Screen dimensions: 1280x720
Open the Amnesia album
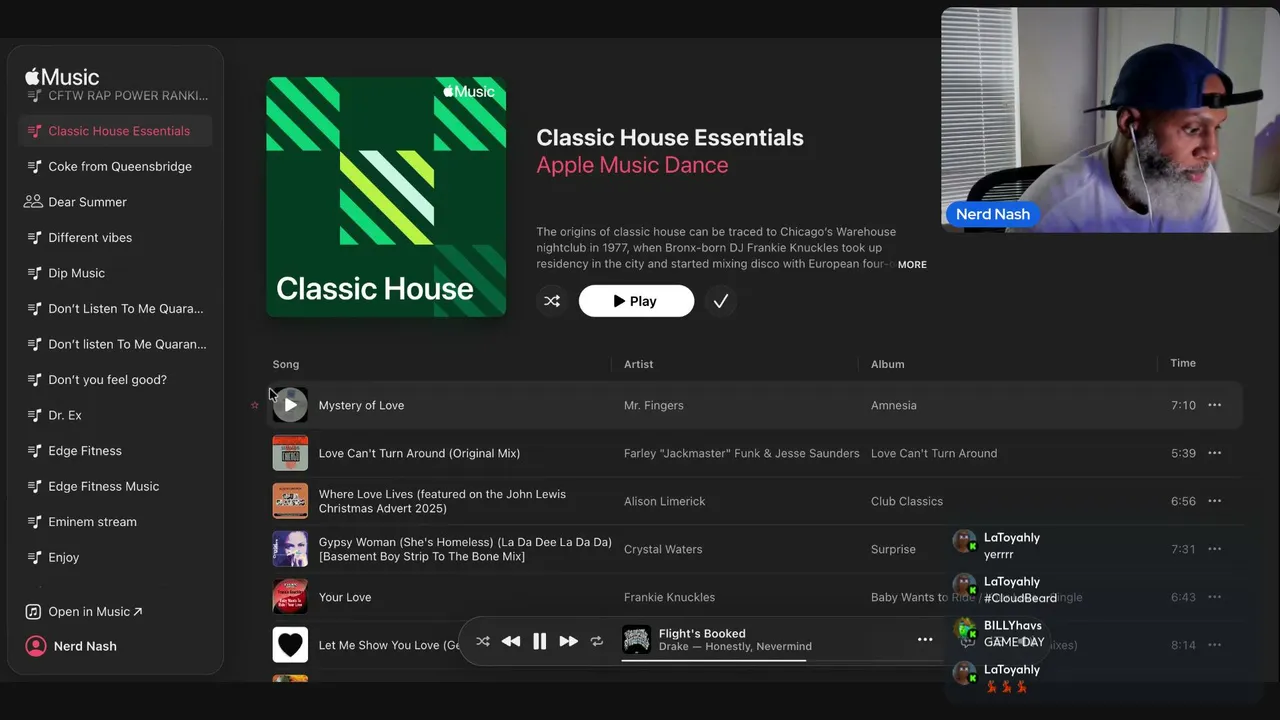[x=894, y=405]
